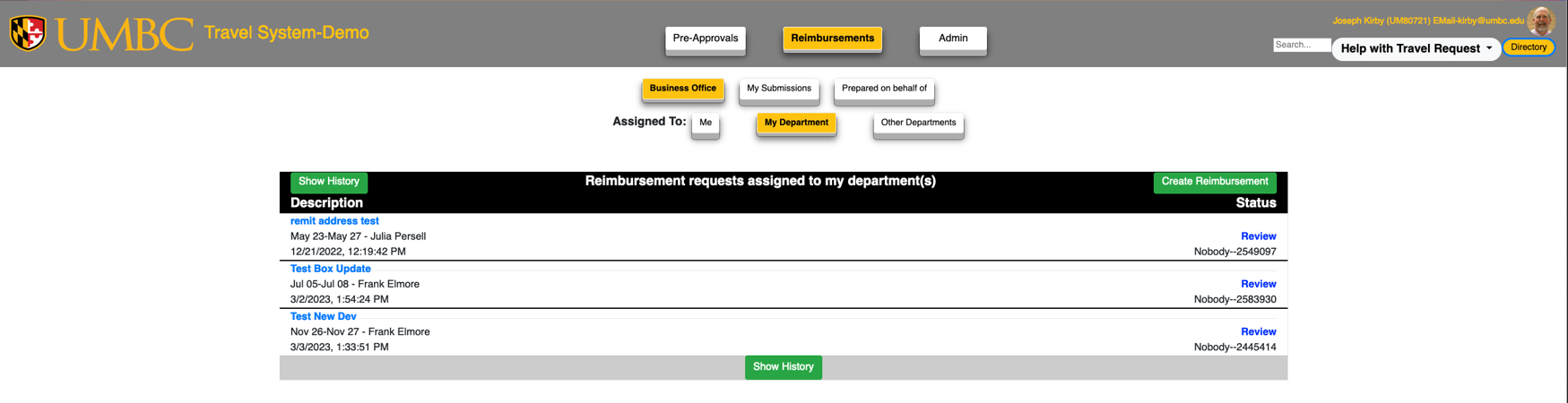Select timestamp 3/3/2023, 1:33:51 PM
The image size is (1568, 403).
click(340, 347)
